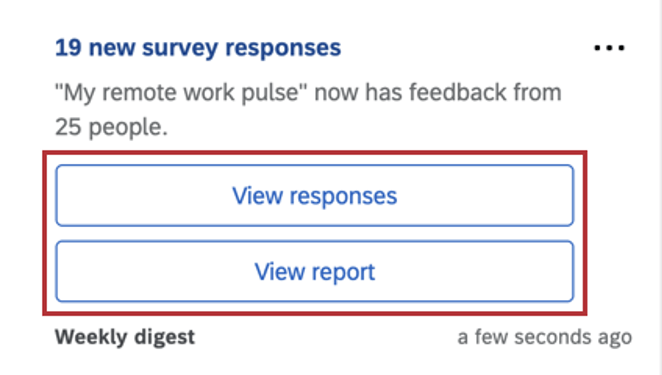This screenshot has height=375, width=662.
Task: Open responses for My remote work pulse
Action: (x=315, y=196)
